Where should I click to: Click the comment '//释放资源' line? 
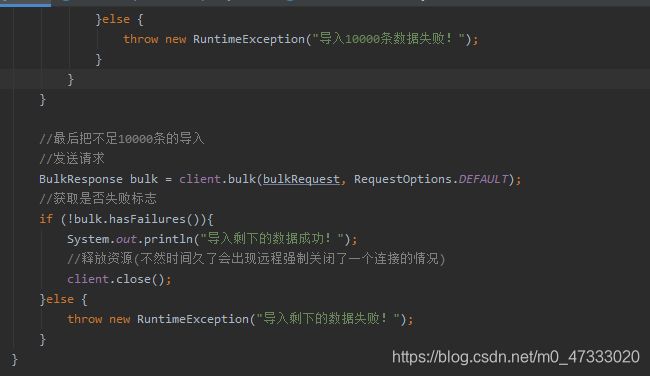[x=256, y=259]
